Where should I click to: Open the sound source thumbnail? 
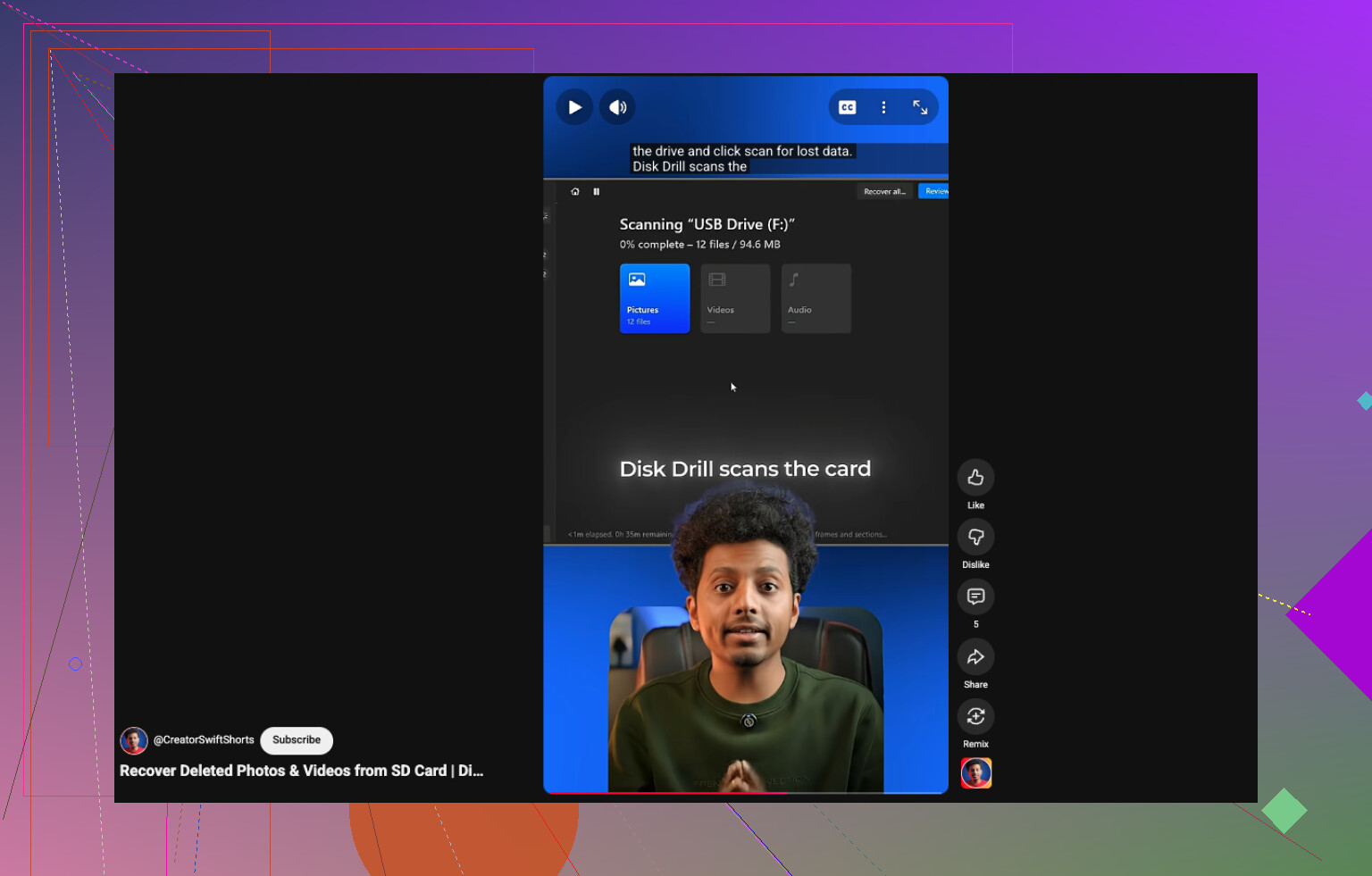(976, 773)
